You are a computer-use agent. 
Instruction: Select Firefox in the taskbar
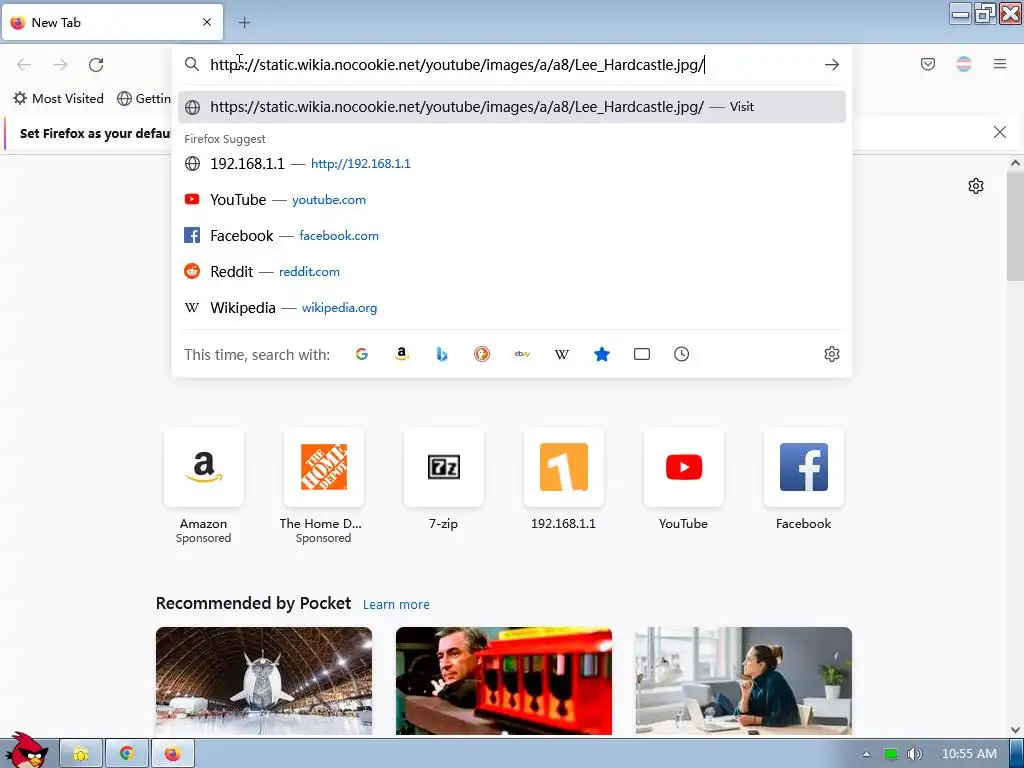[172, 754]
